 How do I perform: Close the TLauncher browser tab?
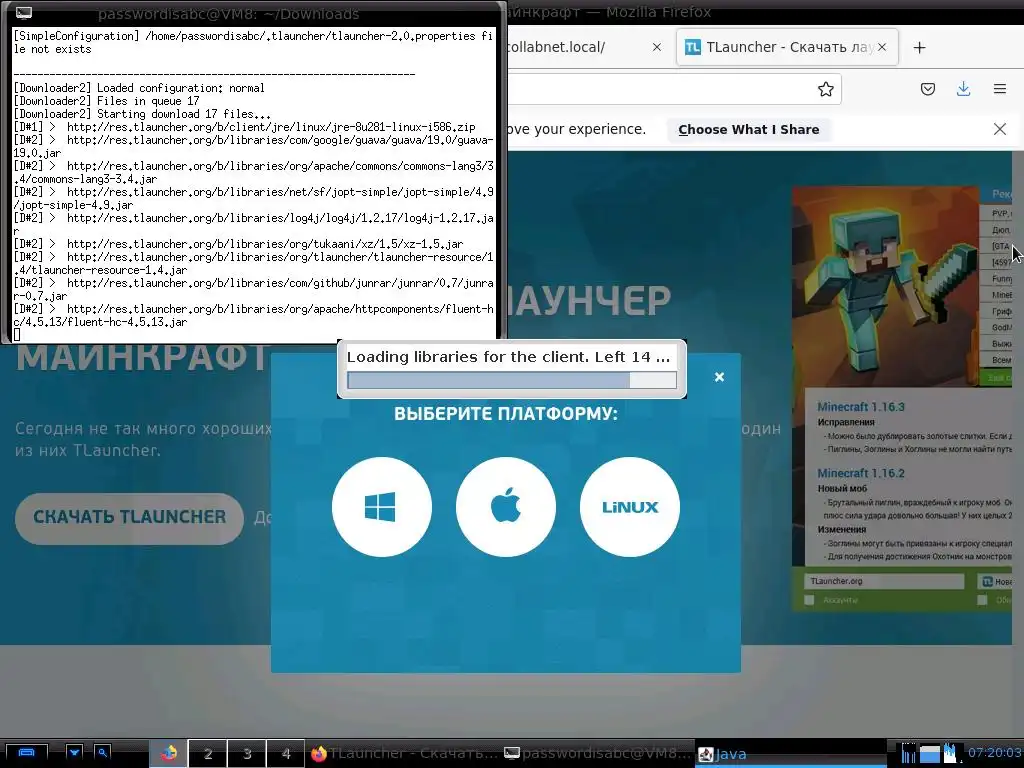pyautogui.click(x=882, y=47)
